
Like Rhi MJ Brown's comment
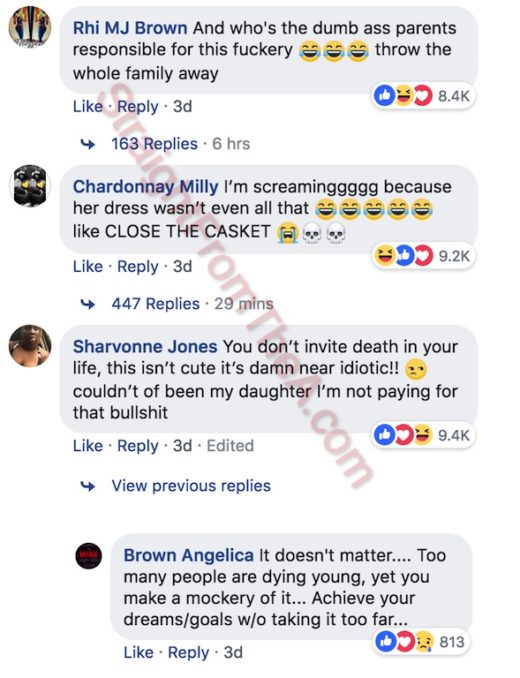88,106
